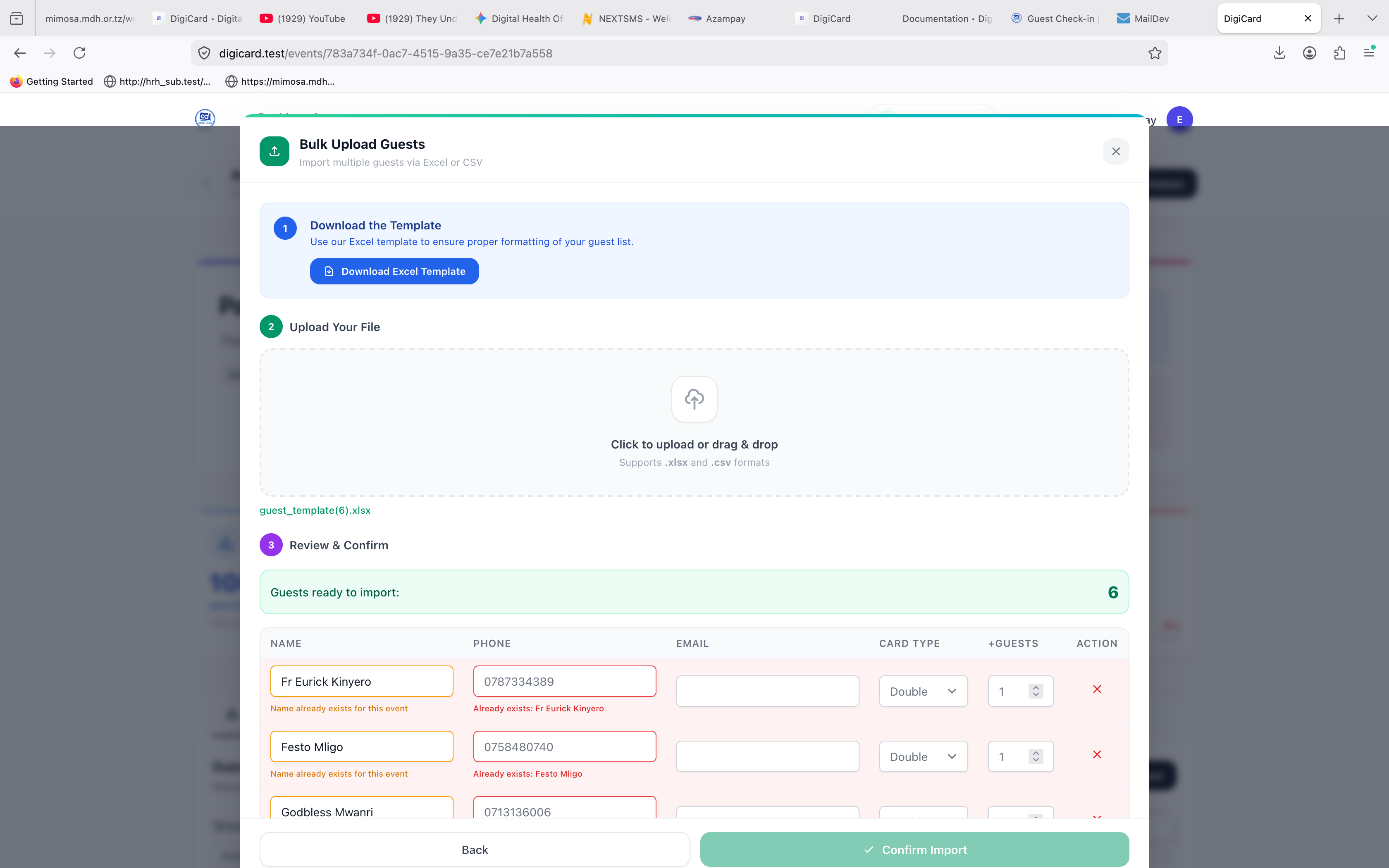Switch to the mimosa.mdh.or.tz tab

point(90,18)
